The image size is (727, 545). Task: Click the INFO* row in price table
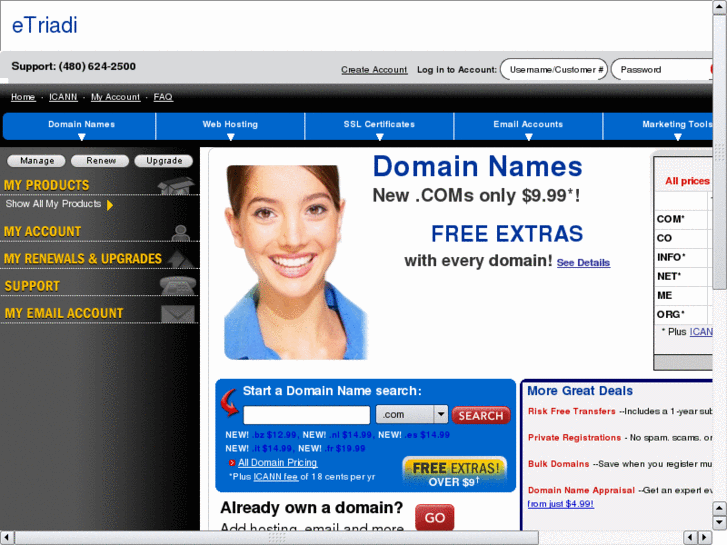point(683,257)
